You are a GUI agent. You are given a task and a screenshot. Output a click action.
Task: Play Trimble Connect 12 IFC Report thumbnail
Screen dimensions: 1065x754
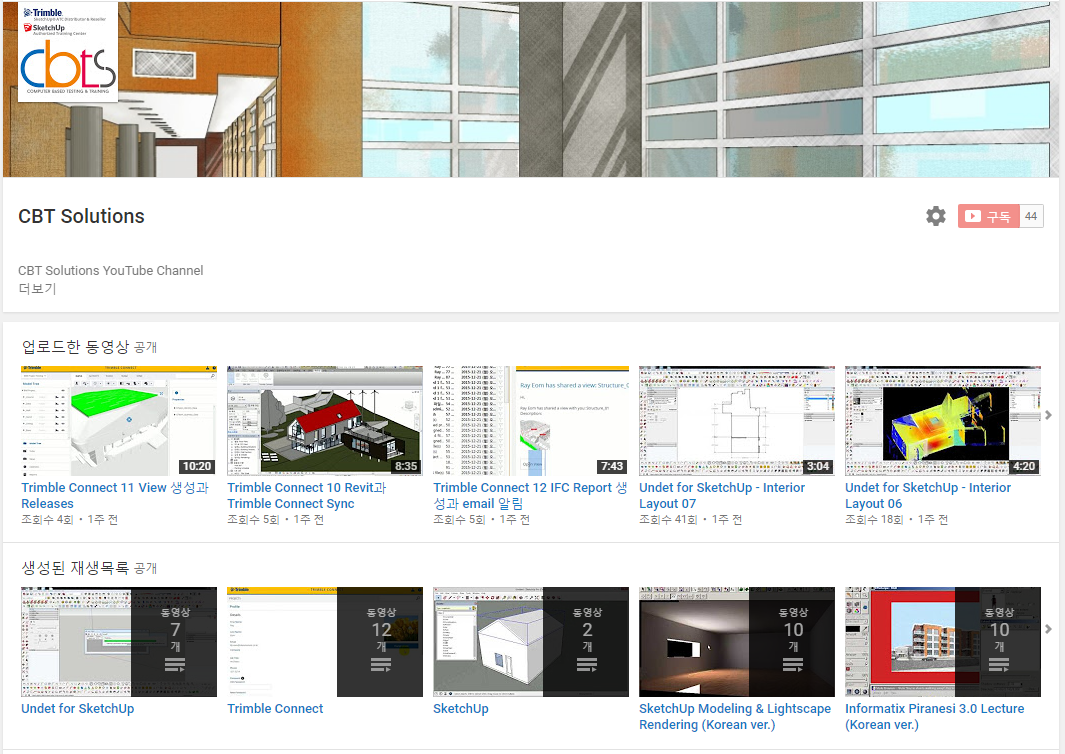click(x=531, y=420)
